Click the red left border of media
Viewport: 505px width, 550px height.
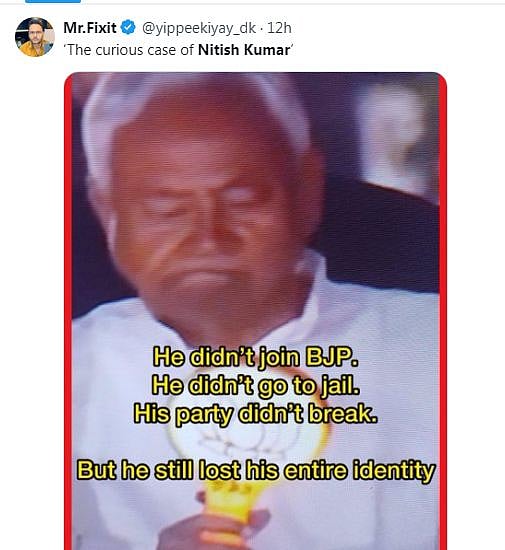[68, 311]
